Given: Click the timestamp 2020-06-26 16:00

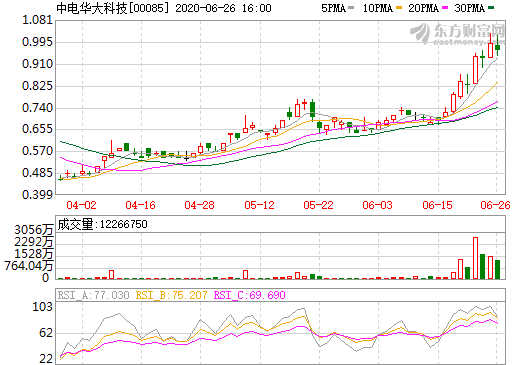Looking at the screenshot, I should click(223, 8).
